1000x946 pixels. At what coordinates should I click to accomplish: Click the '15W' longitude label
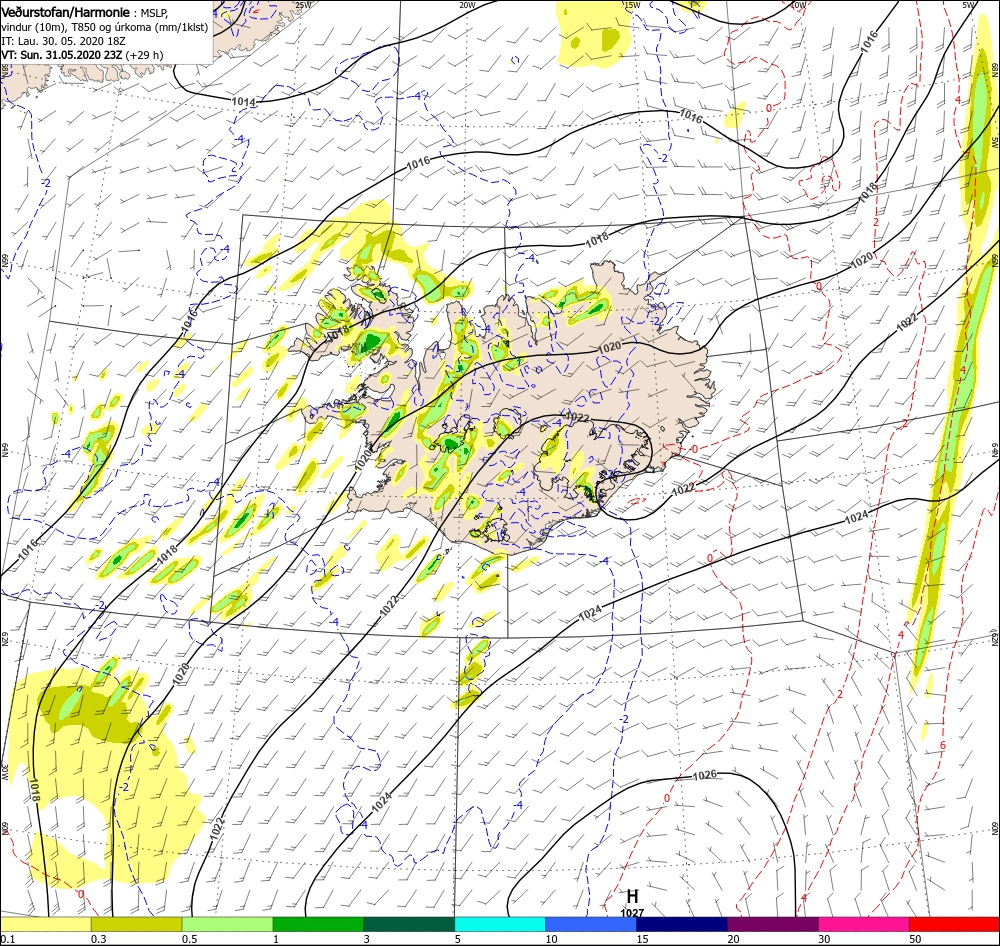pos(632,4)
